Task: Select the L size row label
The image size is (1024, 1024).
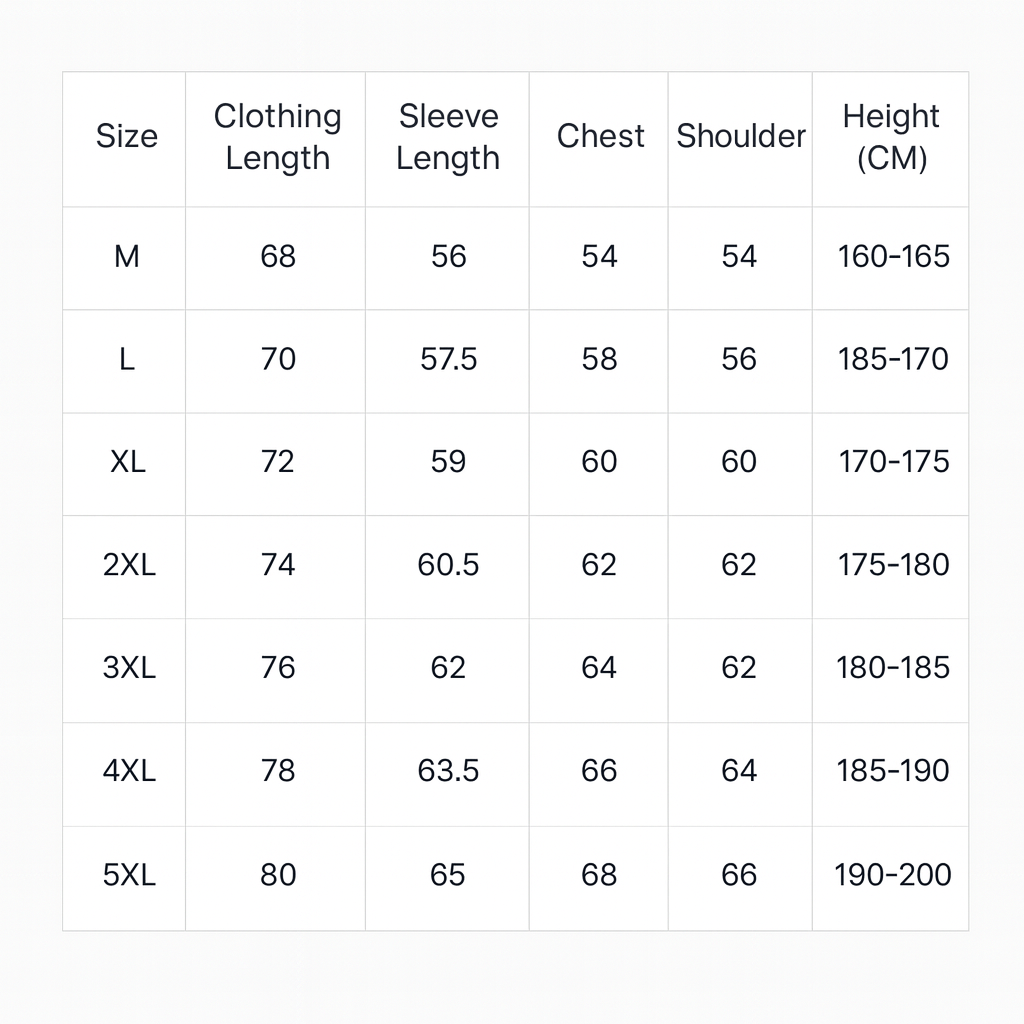Action: [126, 360]
